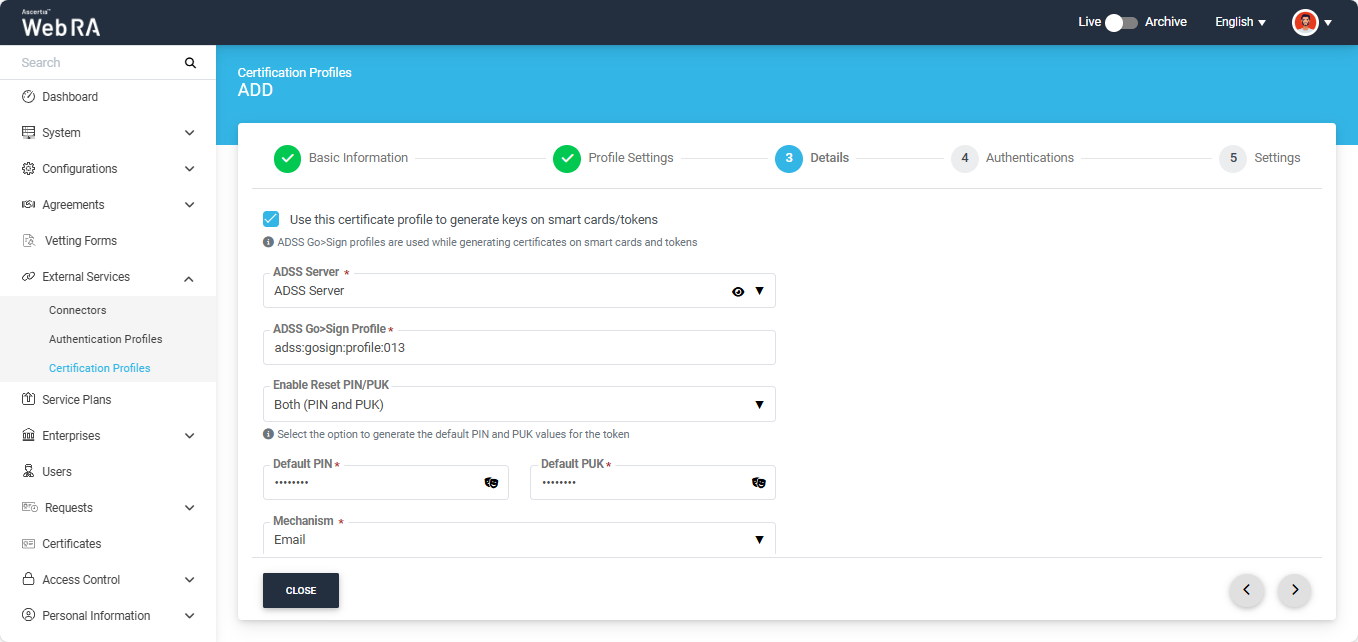This screenshot has width=1358, height=642.
Task: Show the Default PUK masked value
Action: (x=758, y=482)
